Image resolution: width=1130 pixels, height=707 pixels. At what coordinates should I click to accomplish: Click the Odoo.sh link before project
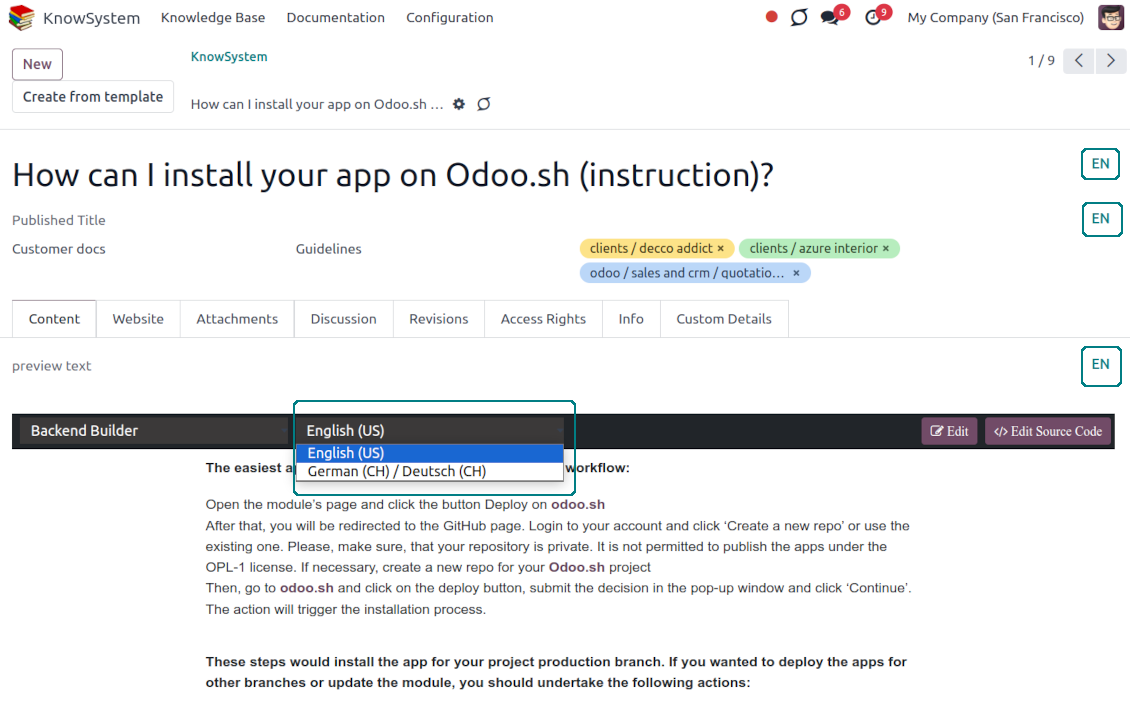click(577, 568)
